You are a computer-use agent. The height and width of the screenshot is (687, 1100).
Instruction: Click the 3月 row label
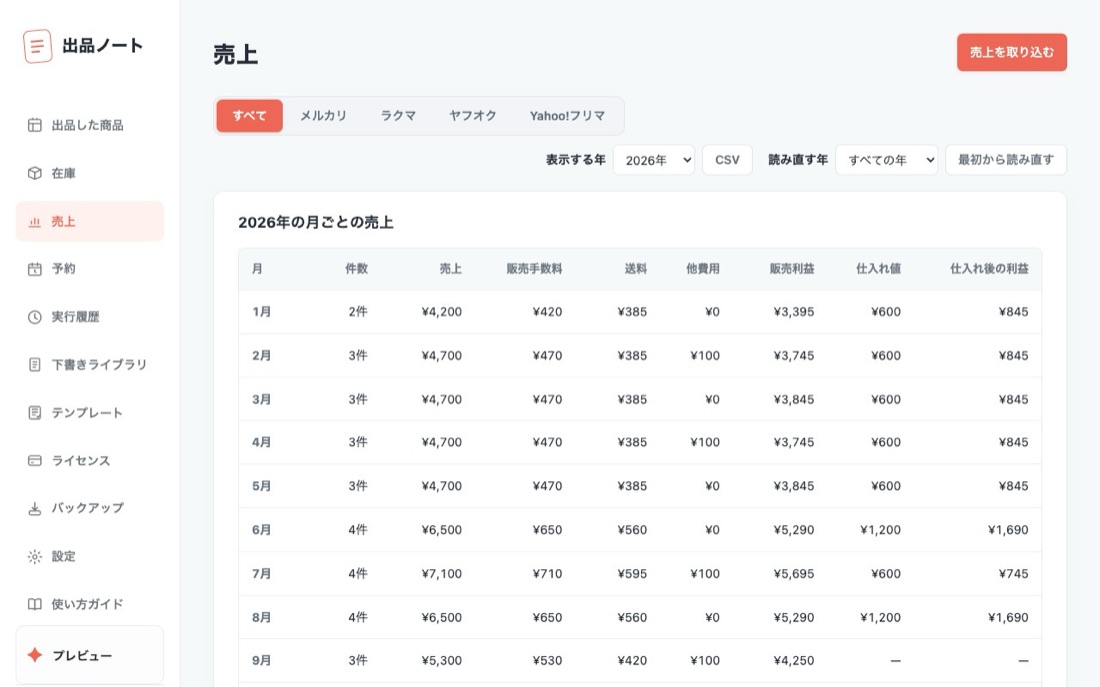tap(261, 399)
